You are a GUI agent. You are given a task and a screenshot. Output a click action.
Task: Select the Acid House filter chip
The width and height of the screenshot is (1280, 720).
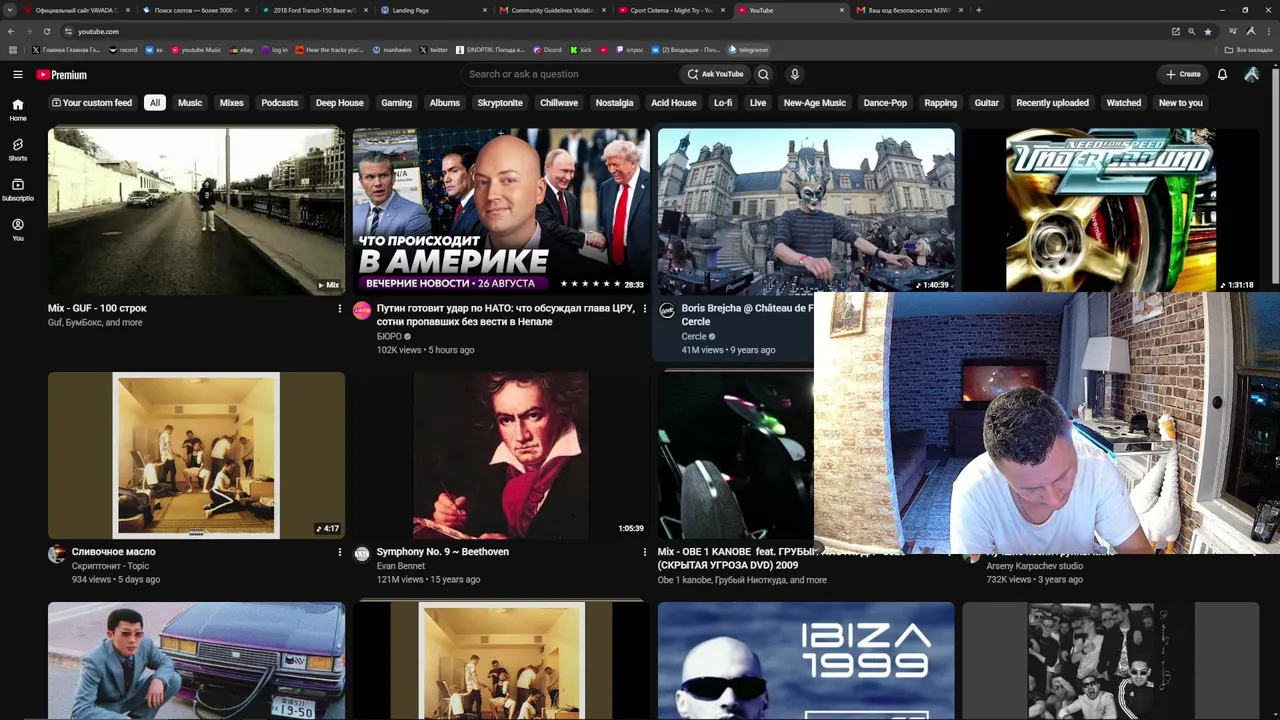tap(674, 103)
